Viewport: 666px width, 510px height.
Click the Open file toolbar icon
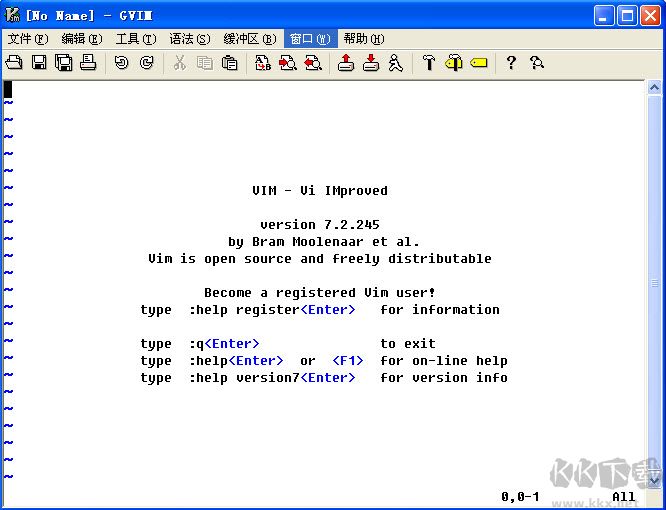(14, 63)
